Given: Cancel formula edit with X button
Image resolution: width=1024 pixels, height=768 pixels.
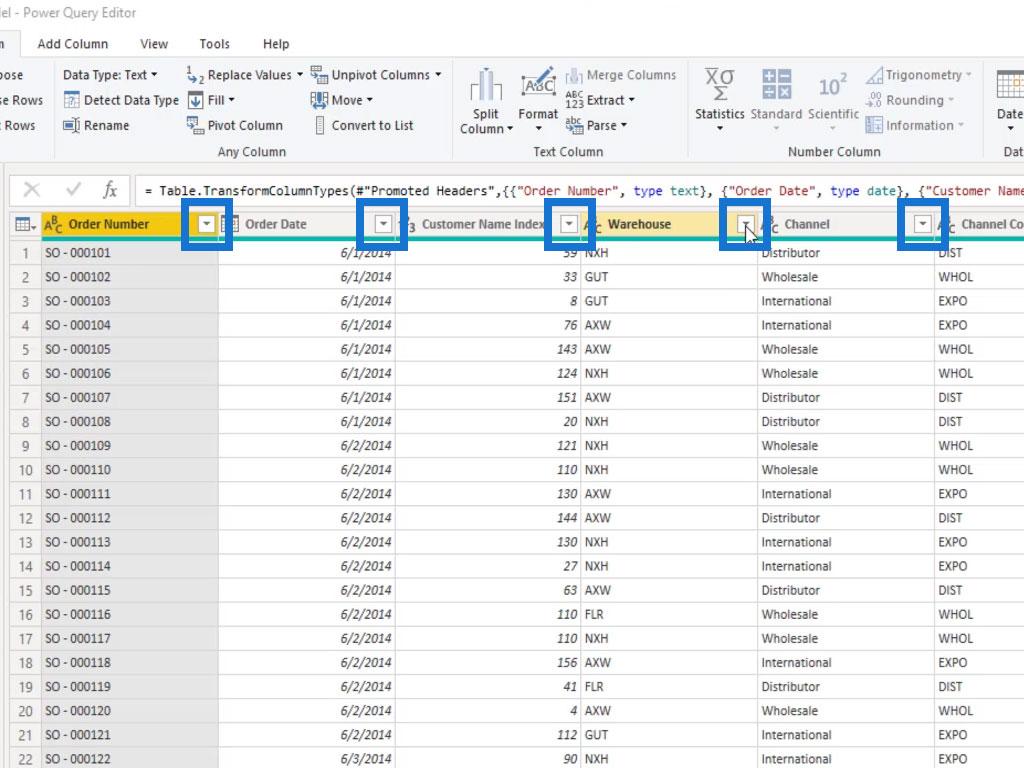Looking at the screenshot, I should tap(32, 190).
